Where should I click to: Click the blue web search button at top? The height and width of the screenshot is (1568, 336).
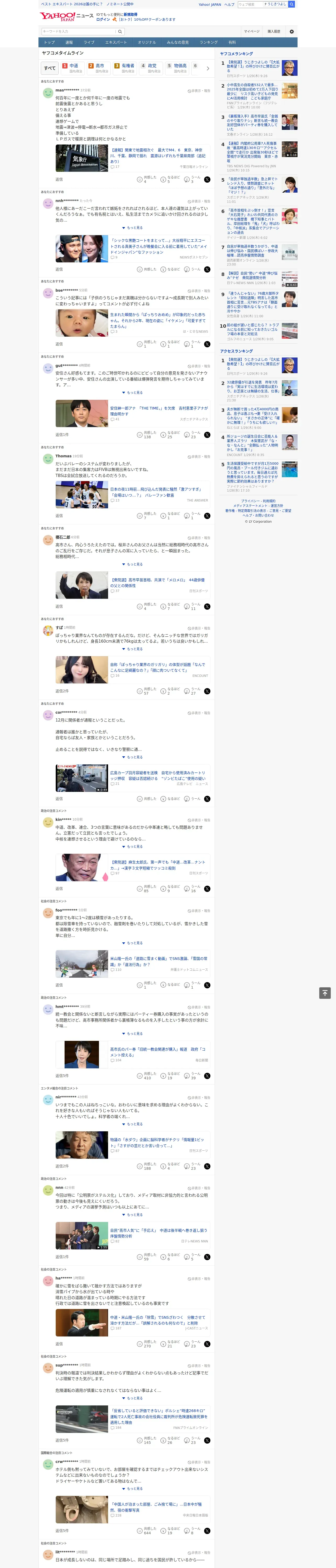click(292, 4)
